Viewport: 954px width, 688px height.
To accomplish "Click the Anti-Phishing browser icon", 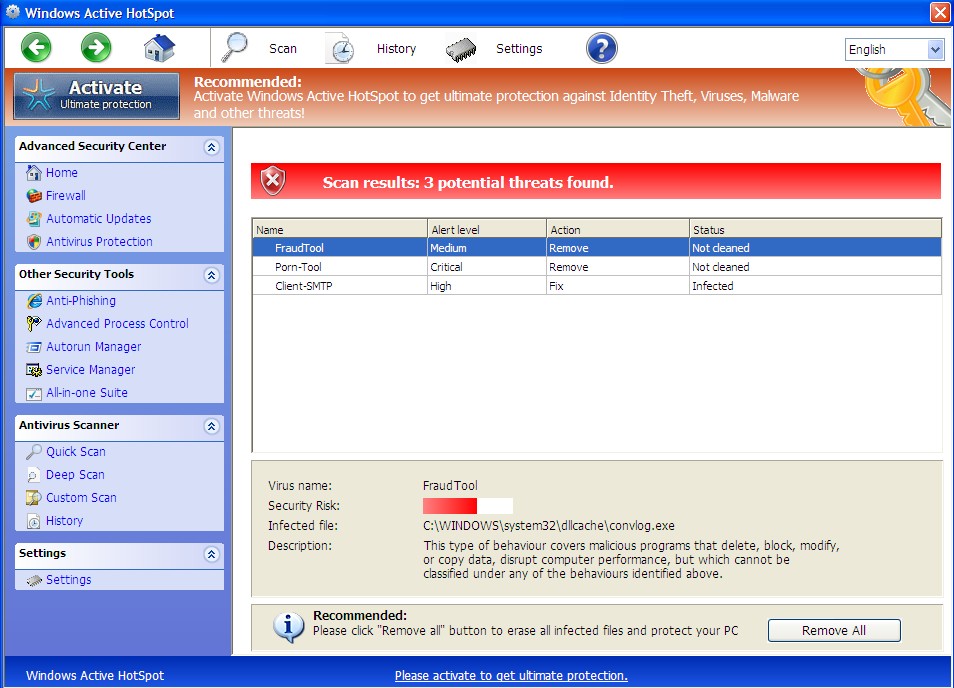I will (34, 301).
